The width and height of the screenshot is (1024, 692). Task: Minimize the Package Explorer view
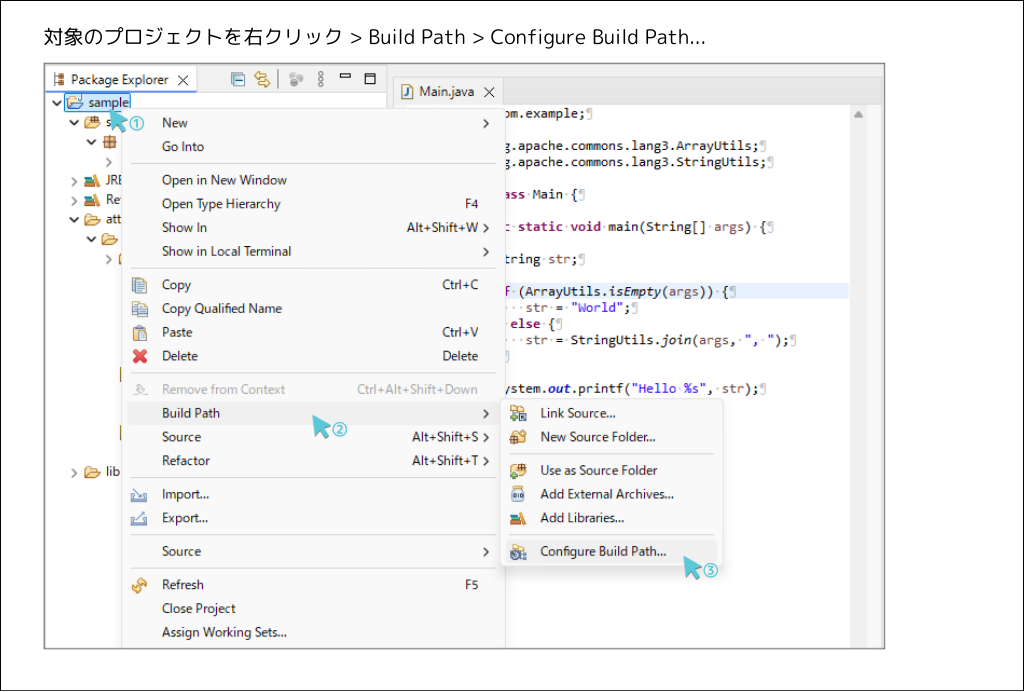345,77
